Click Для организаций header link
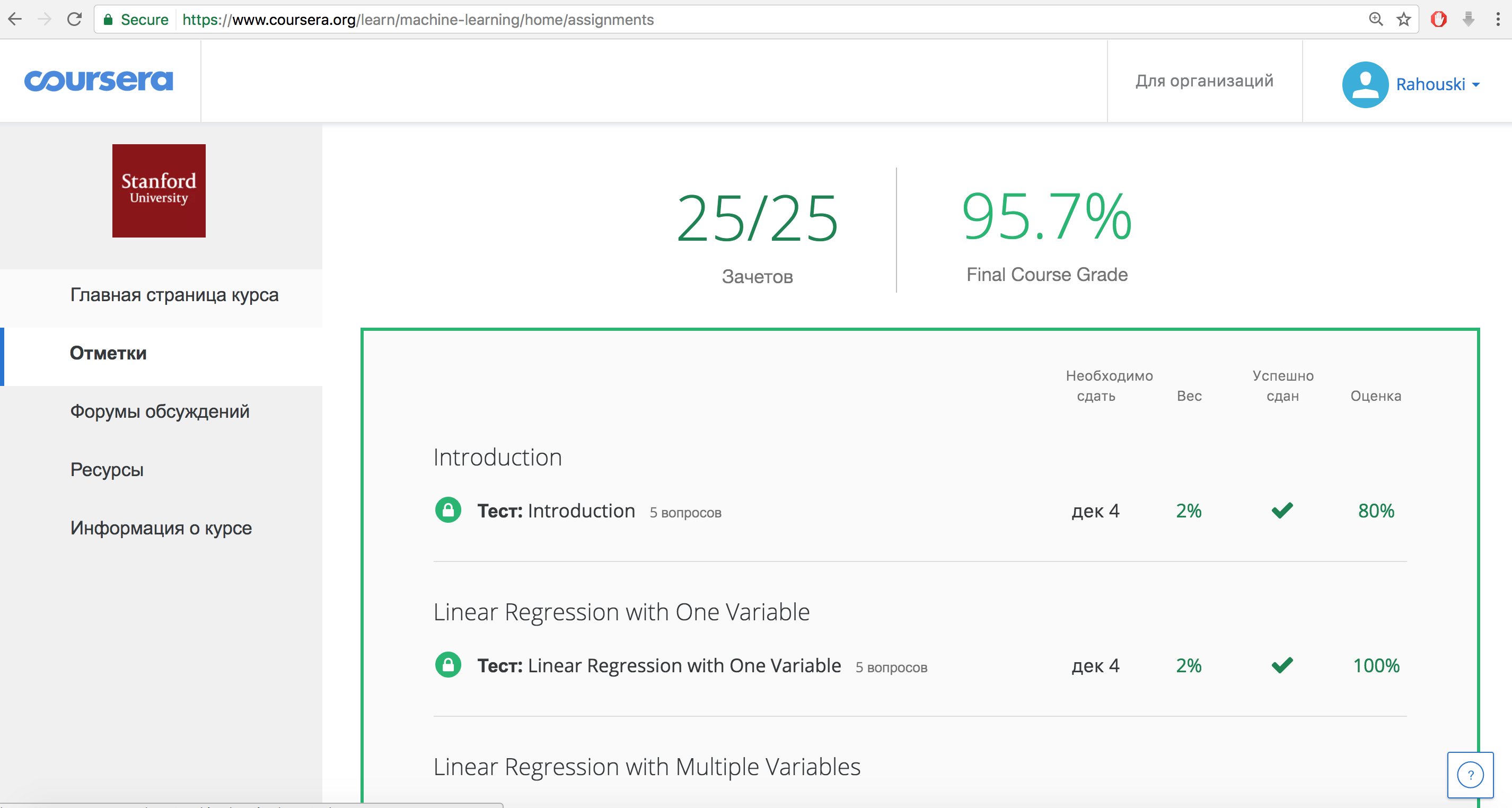 coord(1204,81)
